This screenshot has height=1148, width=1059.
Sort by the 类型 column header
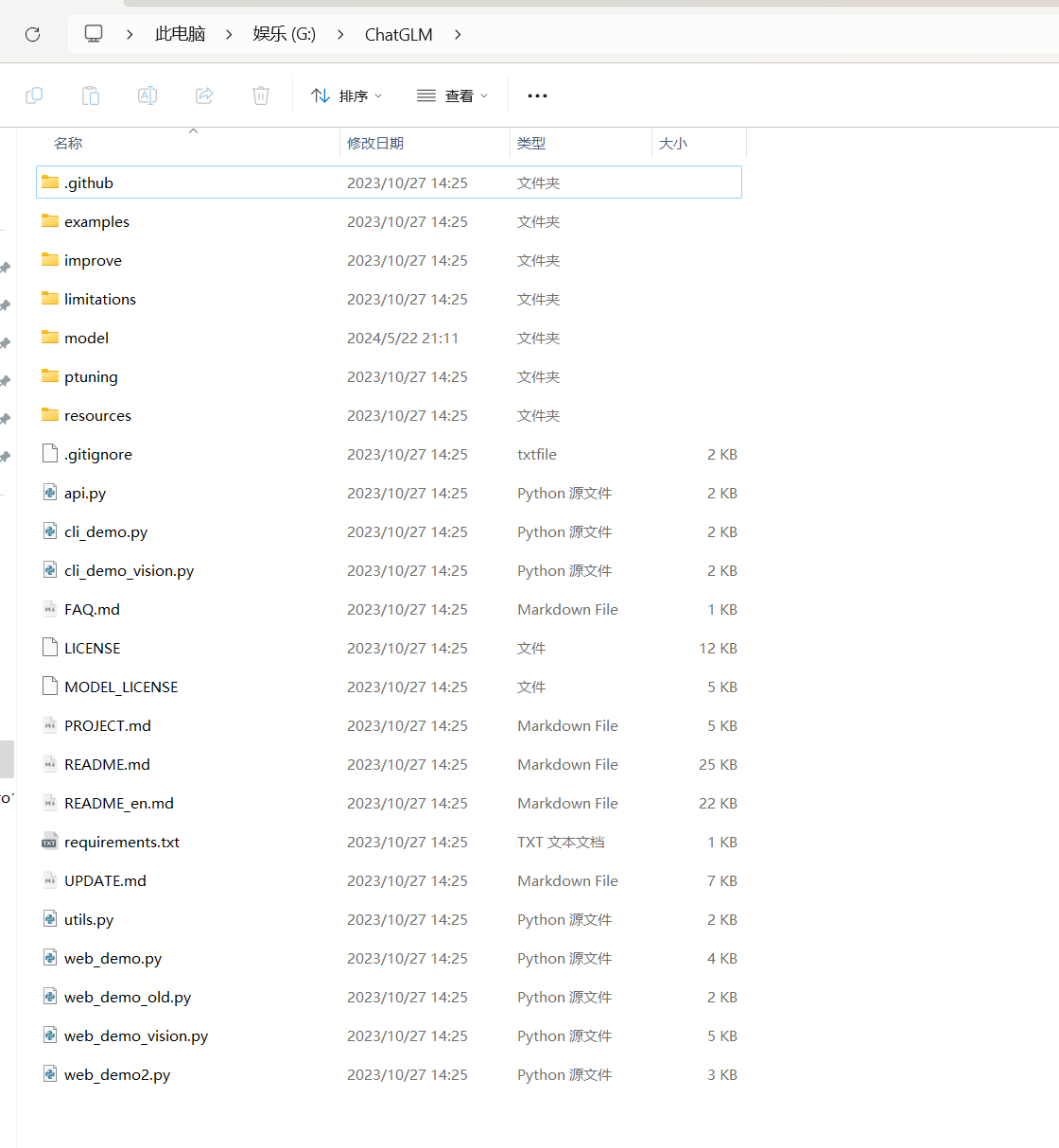tap(531, 143)
